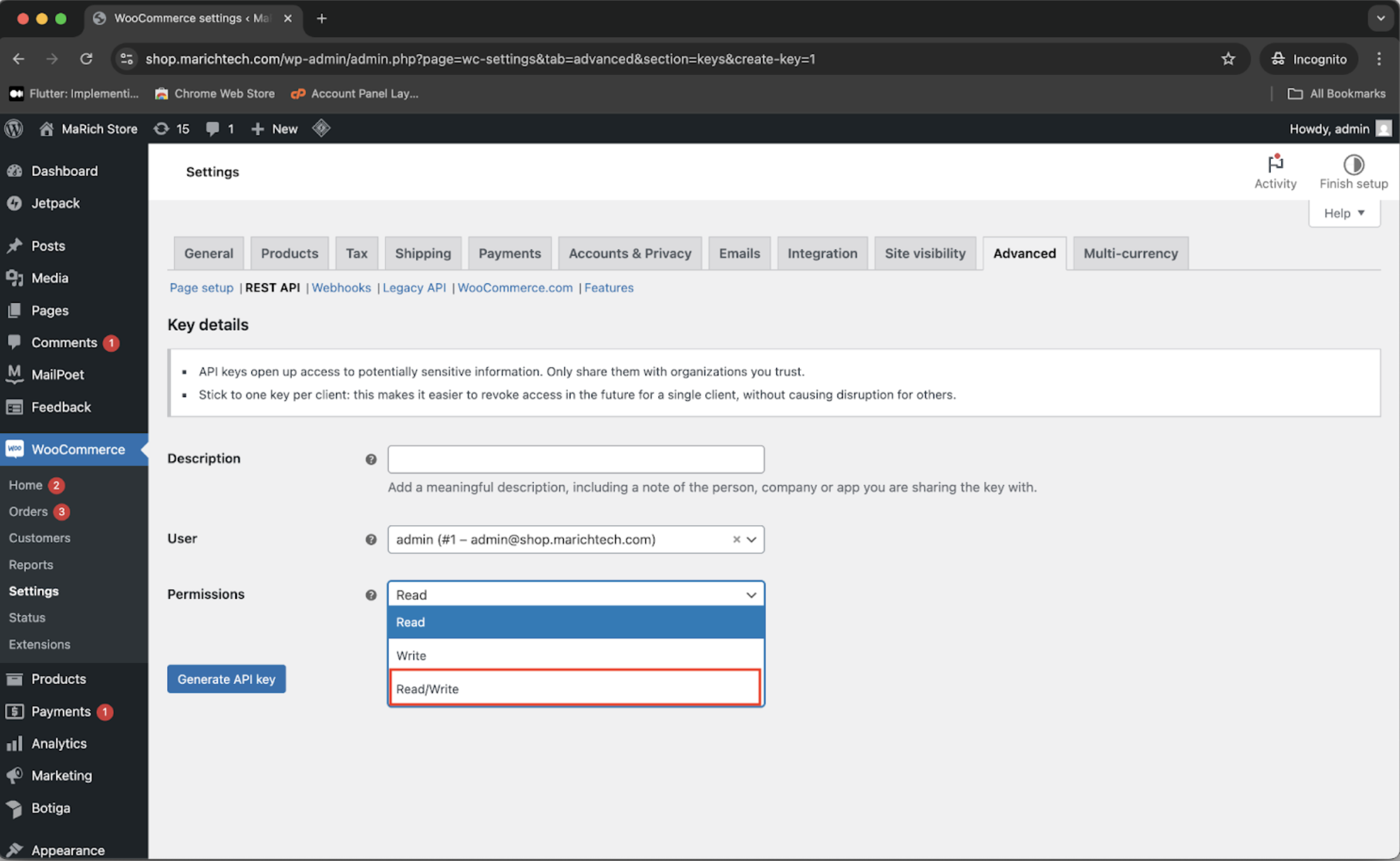
Task: Click the Permissions help question mark
Action: click(371, 595)
